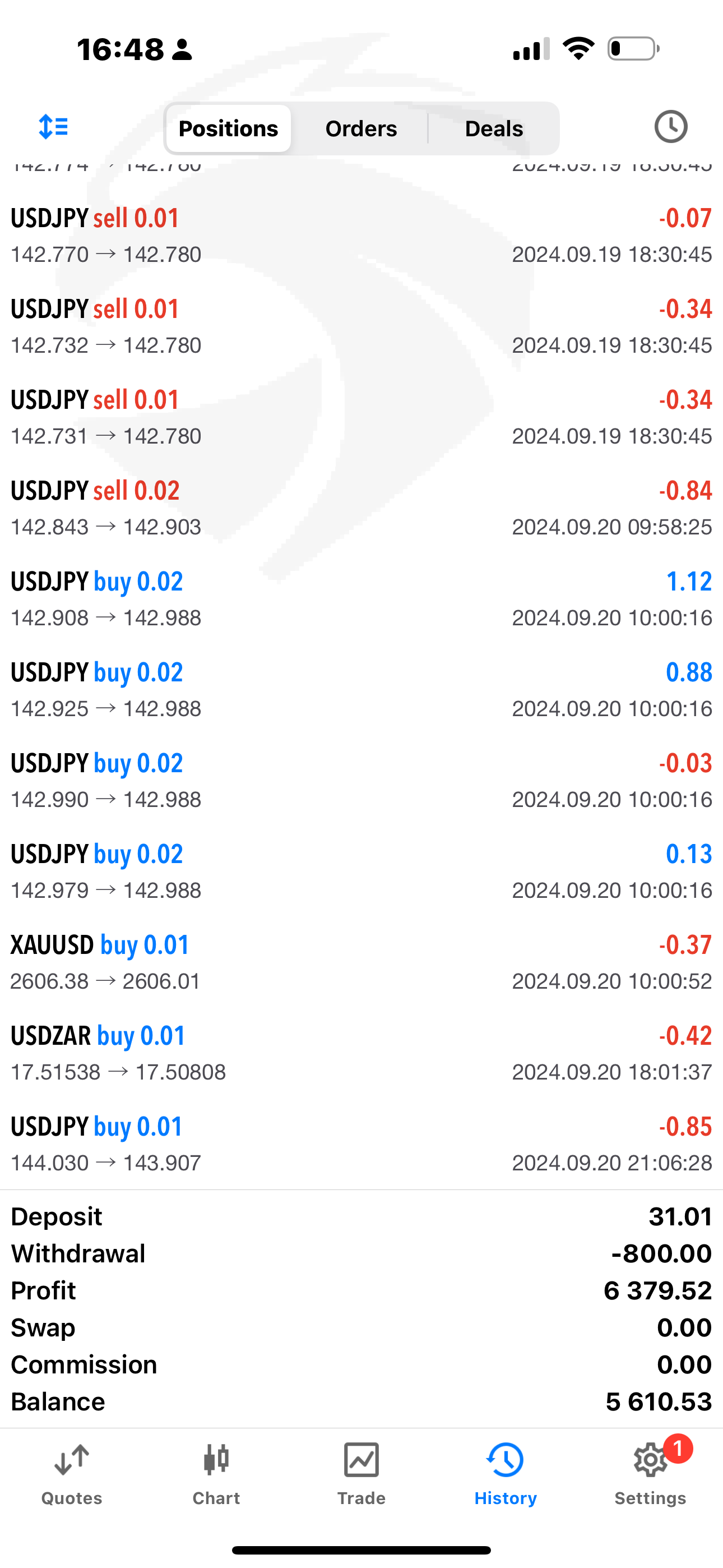Select the Positions segment
This screenshot has width=723, height=1568.
228,128
